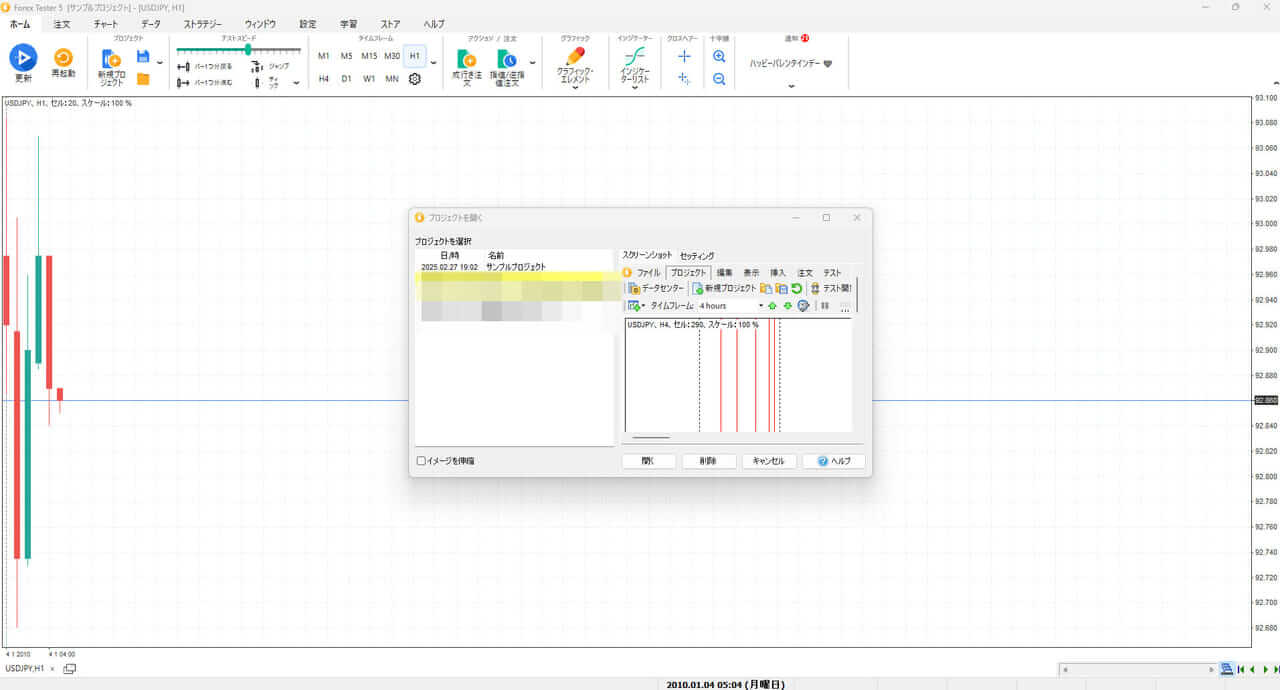Expand the timeframe group dropdown arrow
Image resolution: width=1280 pixels, height=690 pixels.
(433, 63)
